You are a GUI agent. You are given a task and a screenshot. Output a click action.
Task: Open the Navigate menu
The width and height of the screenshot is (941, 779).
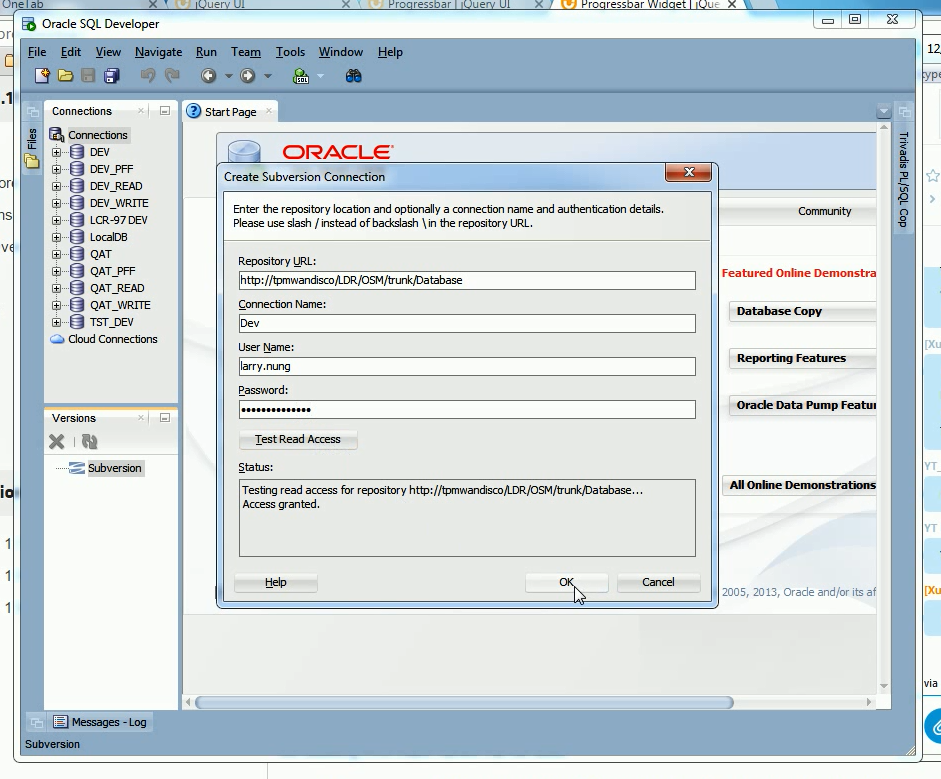tap(158, 52)
